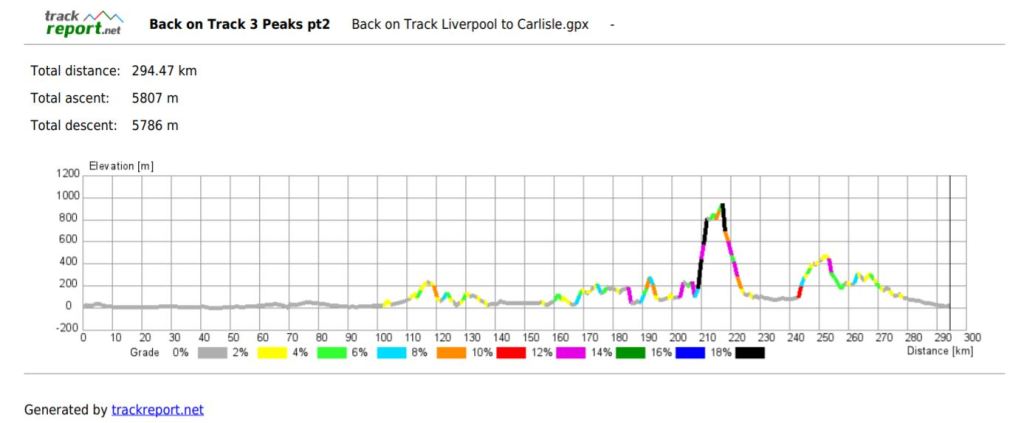Click the total descent value 5786 m
Image resolution: width=1024 pixels, height=423 pixels.
tap(155, 126)
